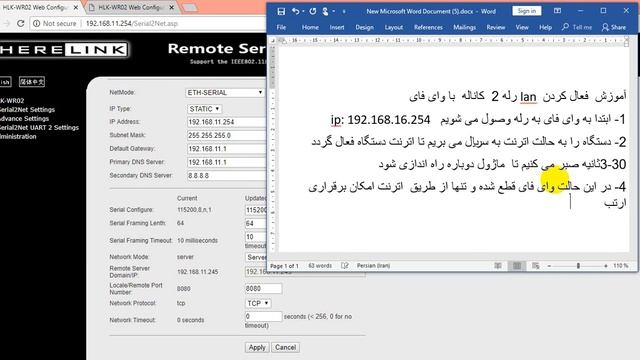
Task: Click the Default Gateway field
Action: [227, 149]
